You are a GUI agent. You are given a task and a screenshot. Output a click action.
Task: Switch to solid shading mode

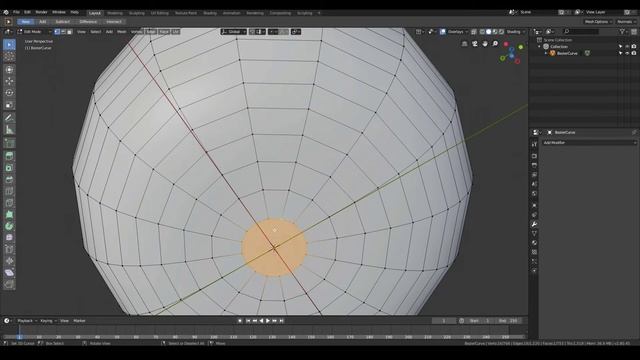pyautogui.click(x=489, y=31)
